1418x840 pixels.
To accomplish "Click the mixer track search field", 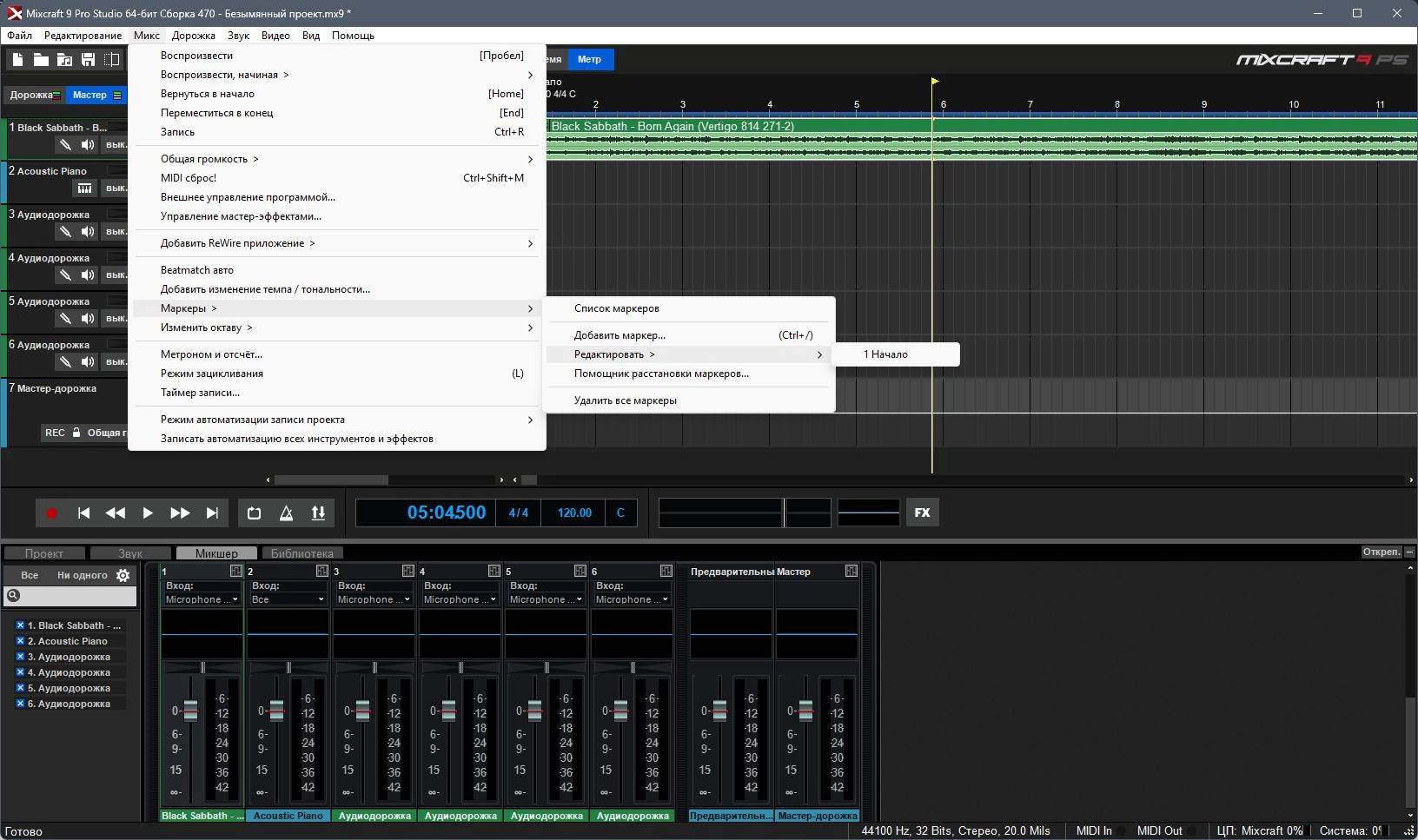I will point(70,596).
